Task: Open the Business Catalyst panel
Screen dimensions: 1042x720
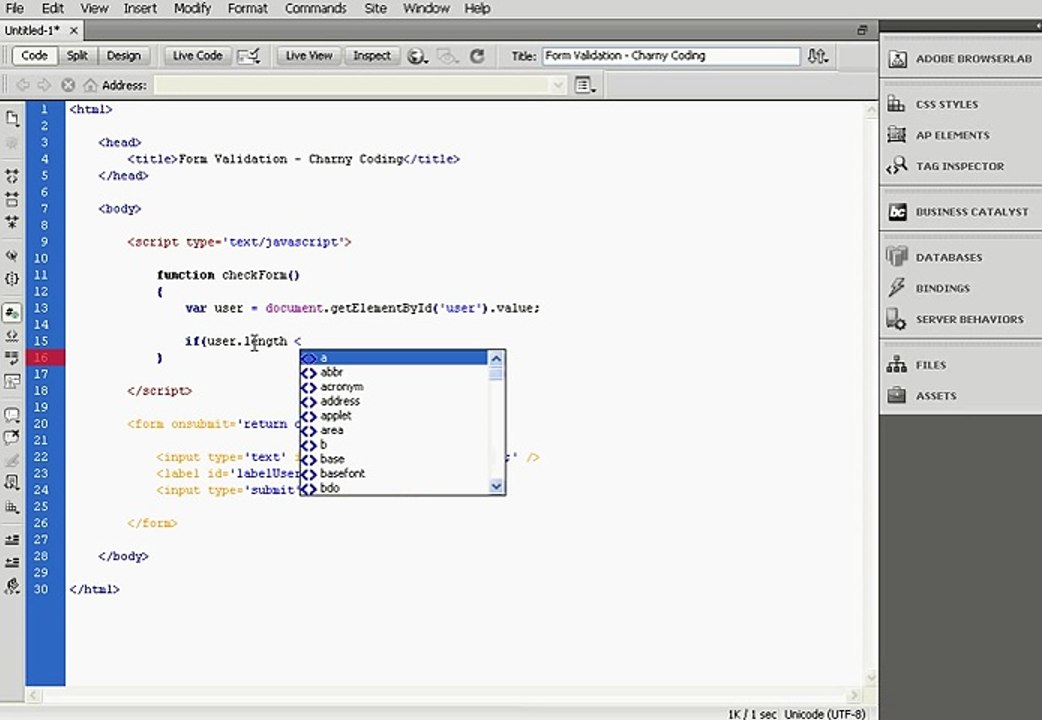Action: pyautogui.click(x=960, y=212)
